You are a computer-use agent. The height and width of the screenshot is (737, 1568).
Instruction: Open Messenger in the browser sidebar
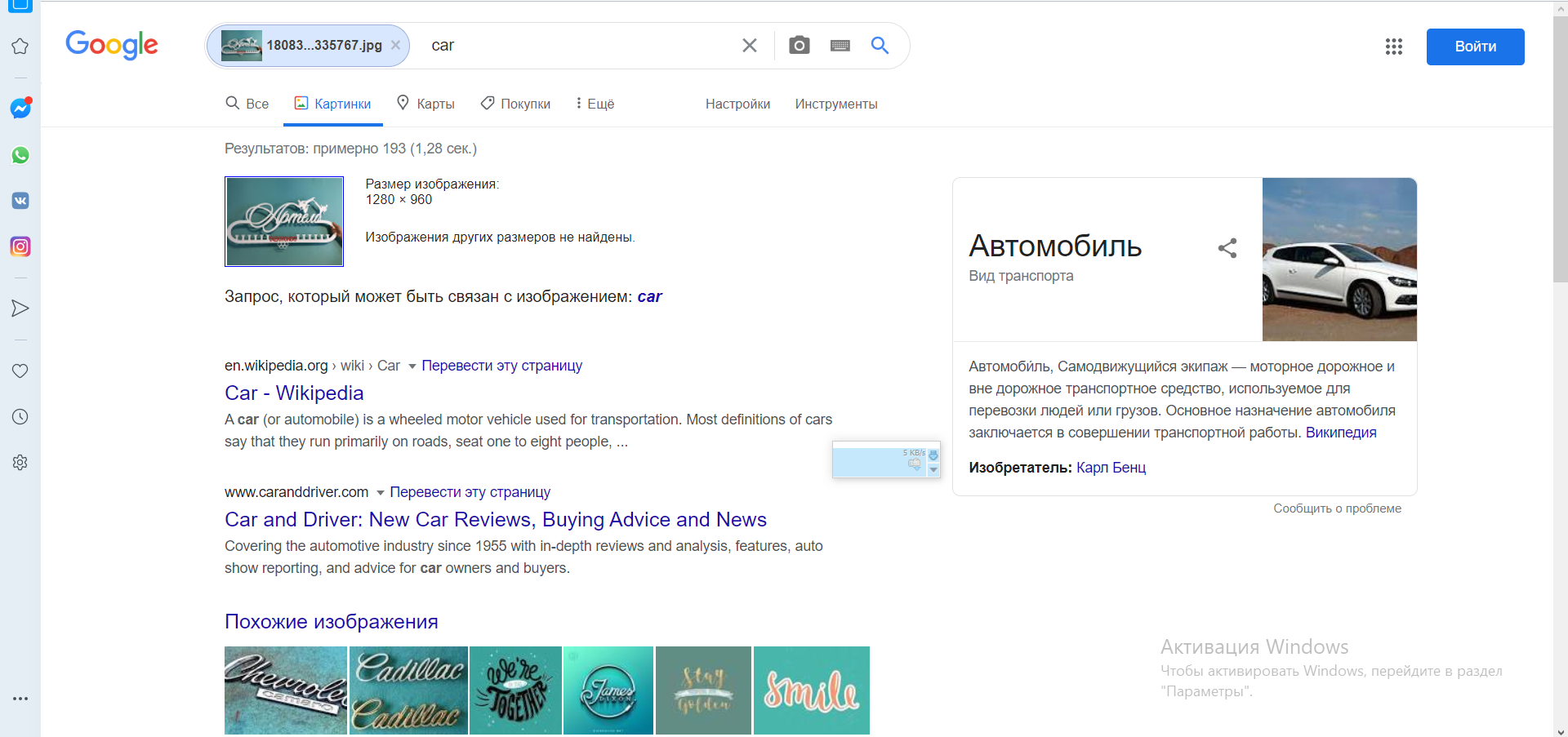coord(20,108)
